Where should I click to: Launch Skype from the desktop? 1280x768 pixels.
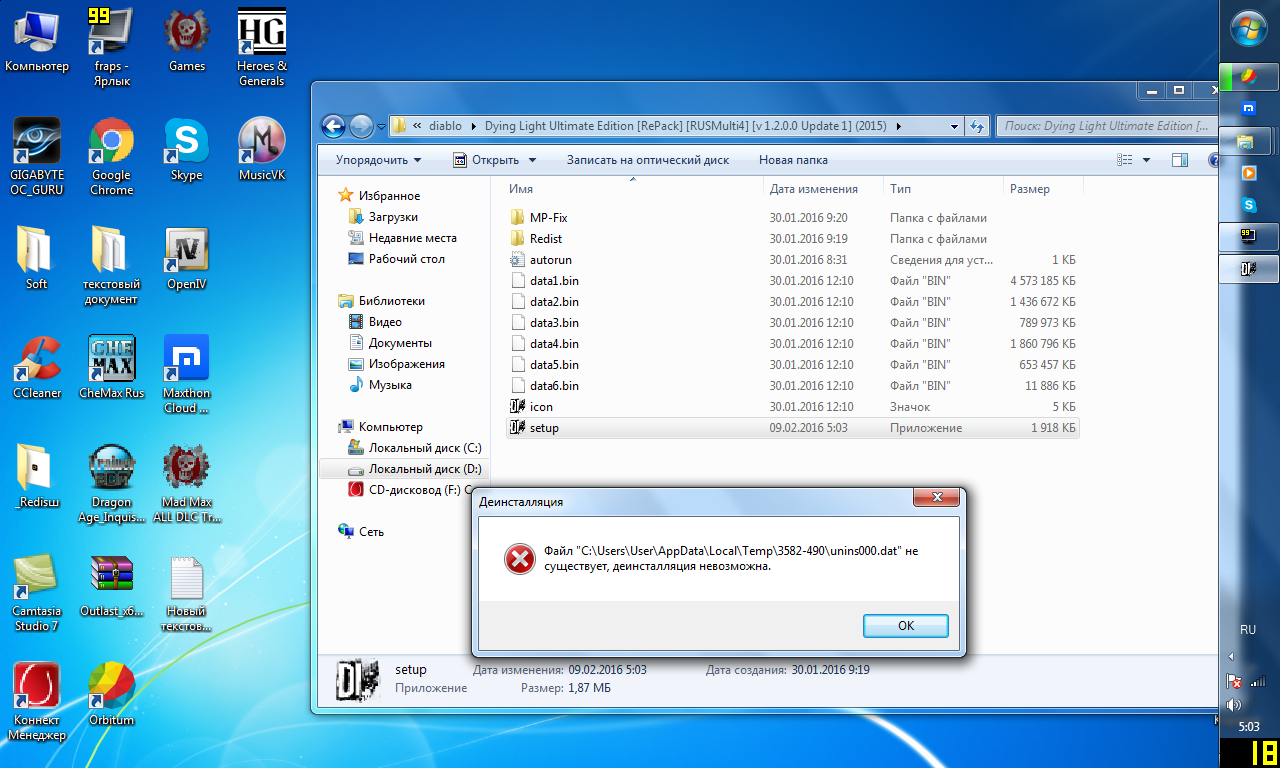tap(186, 143)
